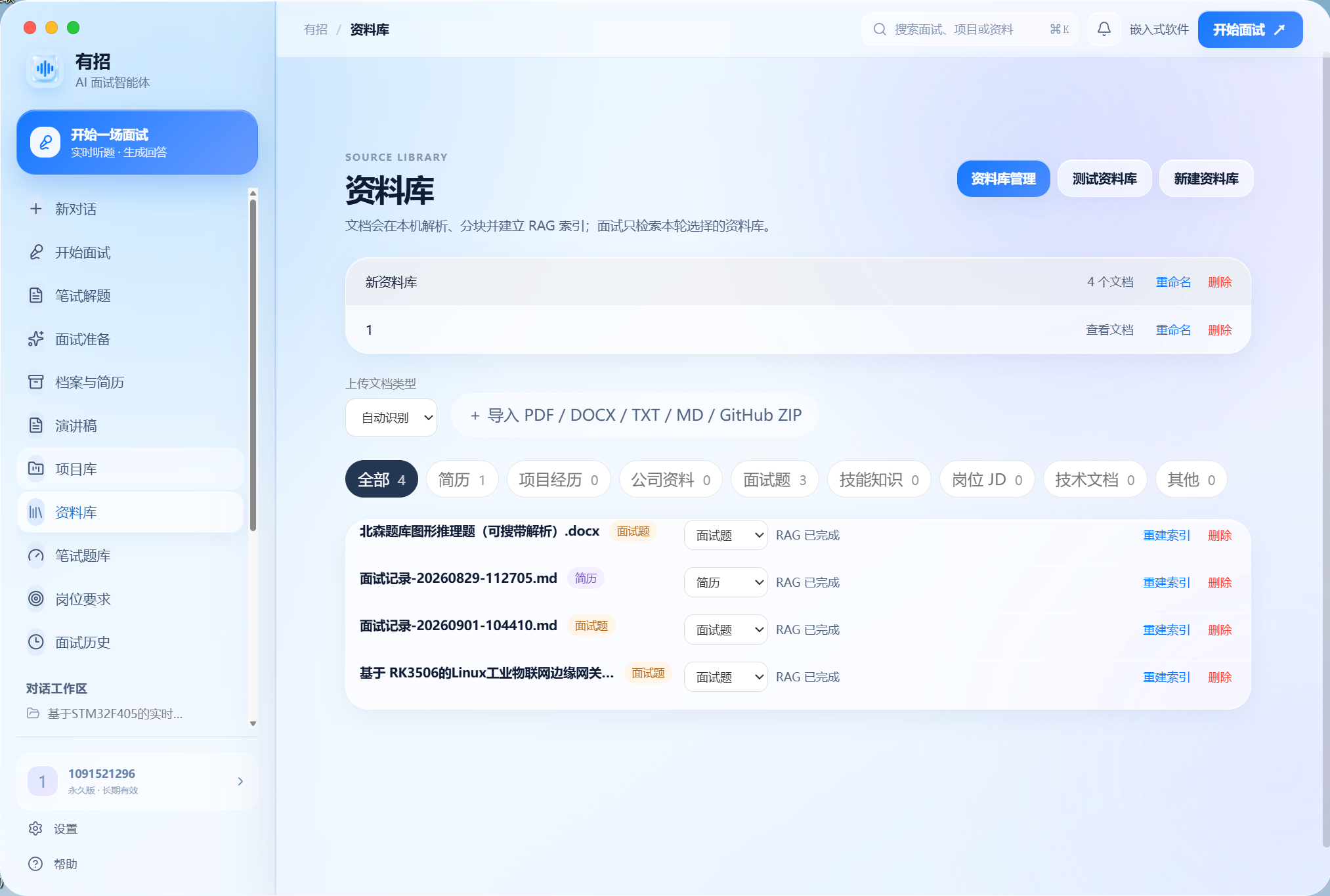
Task: Expand account 1091521296 chevron
Action: pyautogui.click(x=240, y=781)
